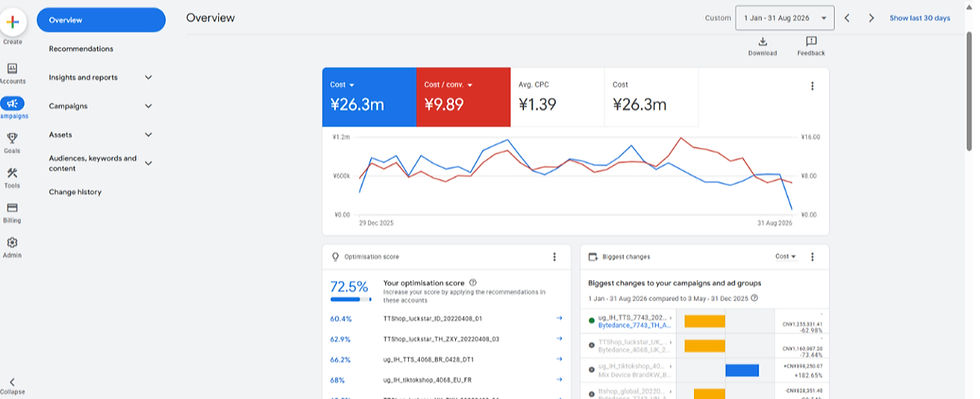Click the -62.98% change value
This screenshot has height=399, width=980.
point(811,331)
